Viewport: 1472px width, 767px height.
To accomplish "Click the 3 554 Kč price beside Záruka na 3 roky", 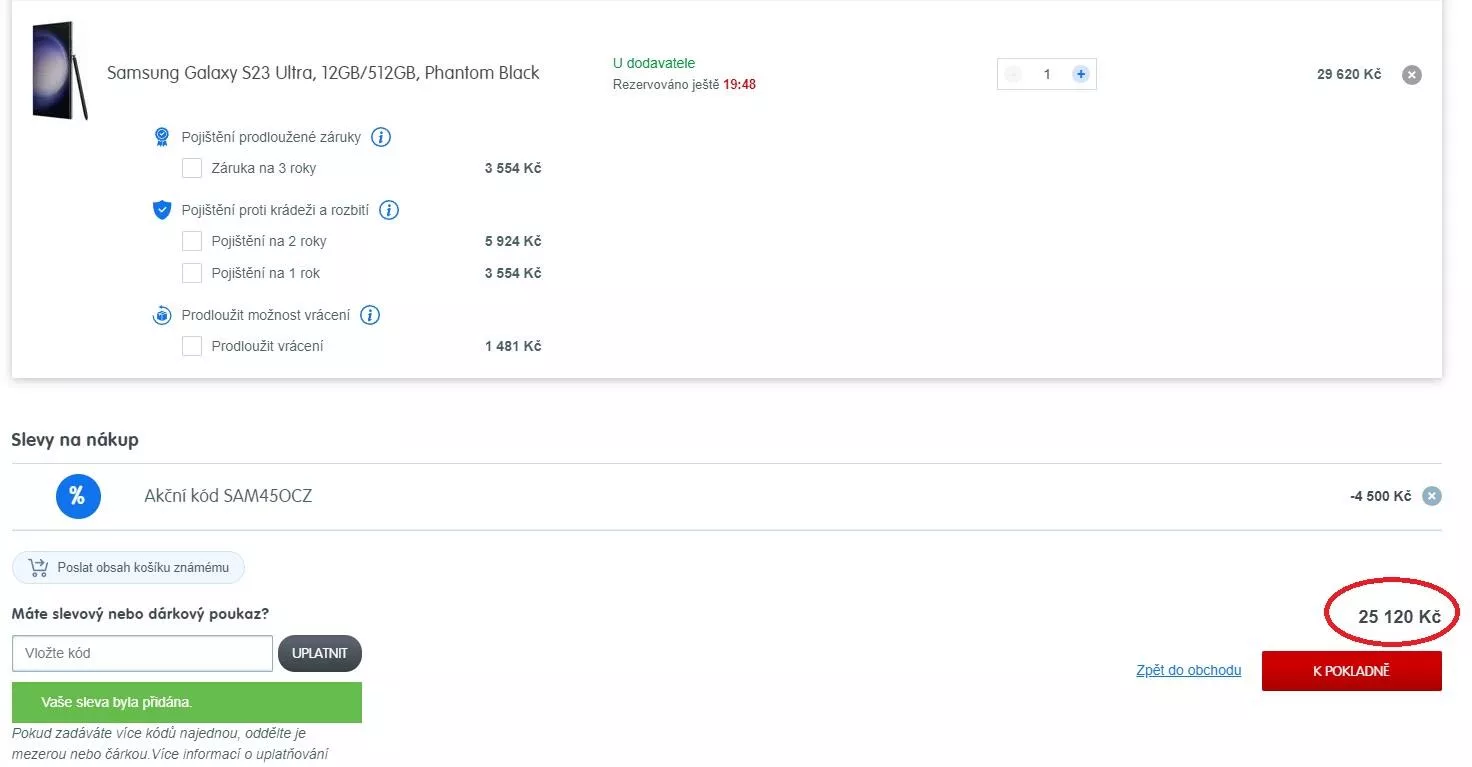I will (513, 168).
